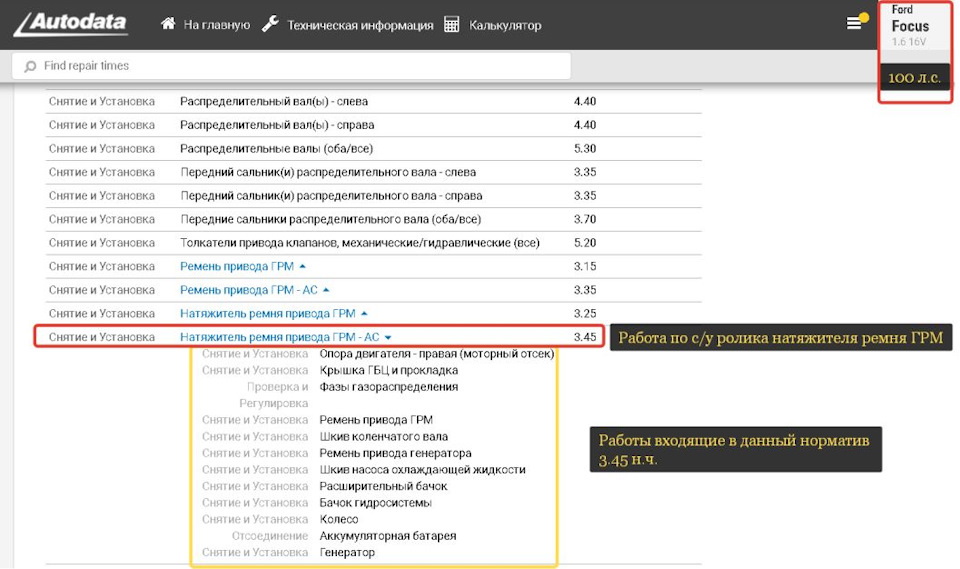Click Крышка ГБЦ и прокладка sub-item

click(x=389, y=371)
